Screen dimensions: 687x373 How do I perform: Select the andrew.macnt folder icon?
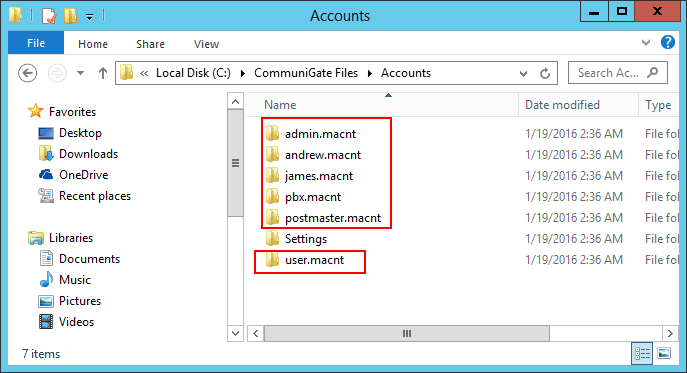272,154
